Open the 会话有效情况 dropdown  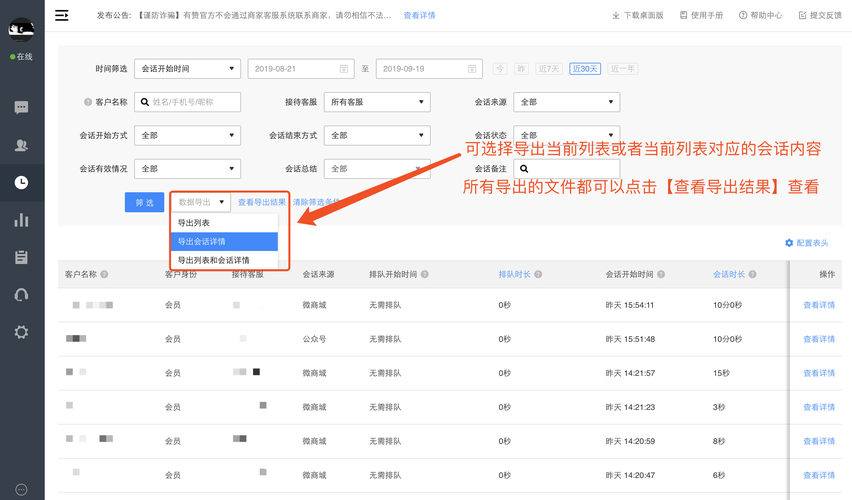point(187,169)
